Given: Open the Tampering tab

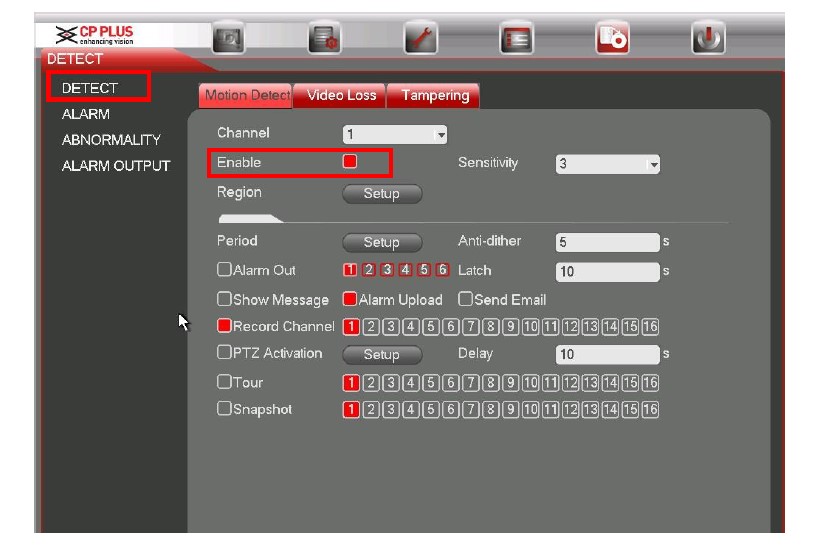Looking at the screenshot, I should 435,95.
